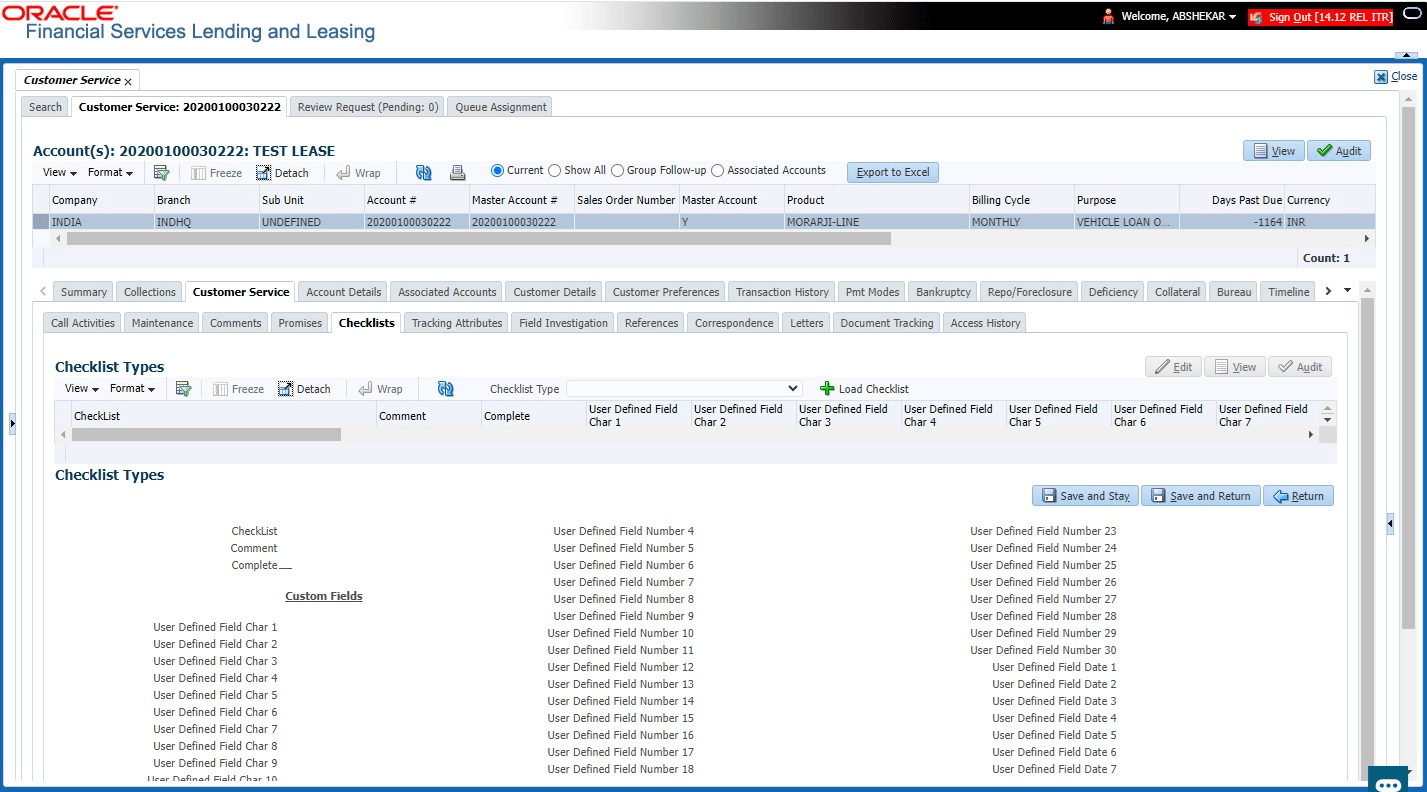
Task: Click the query-by-example icon in the Account toolbar
Action: 161,173
